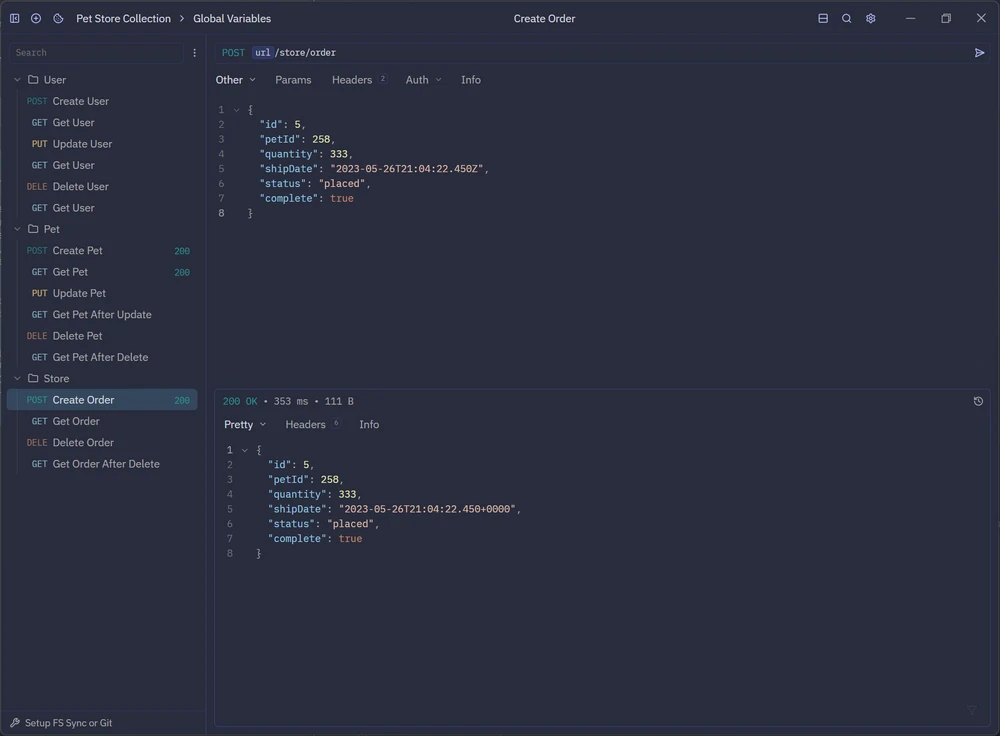
Task: Collapse the User folder chevron
Action: pyautogui.click(x=18, y=80)
